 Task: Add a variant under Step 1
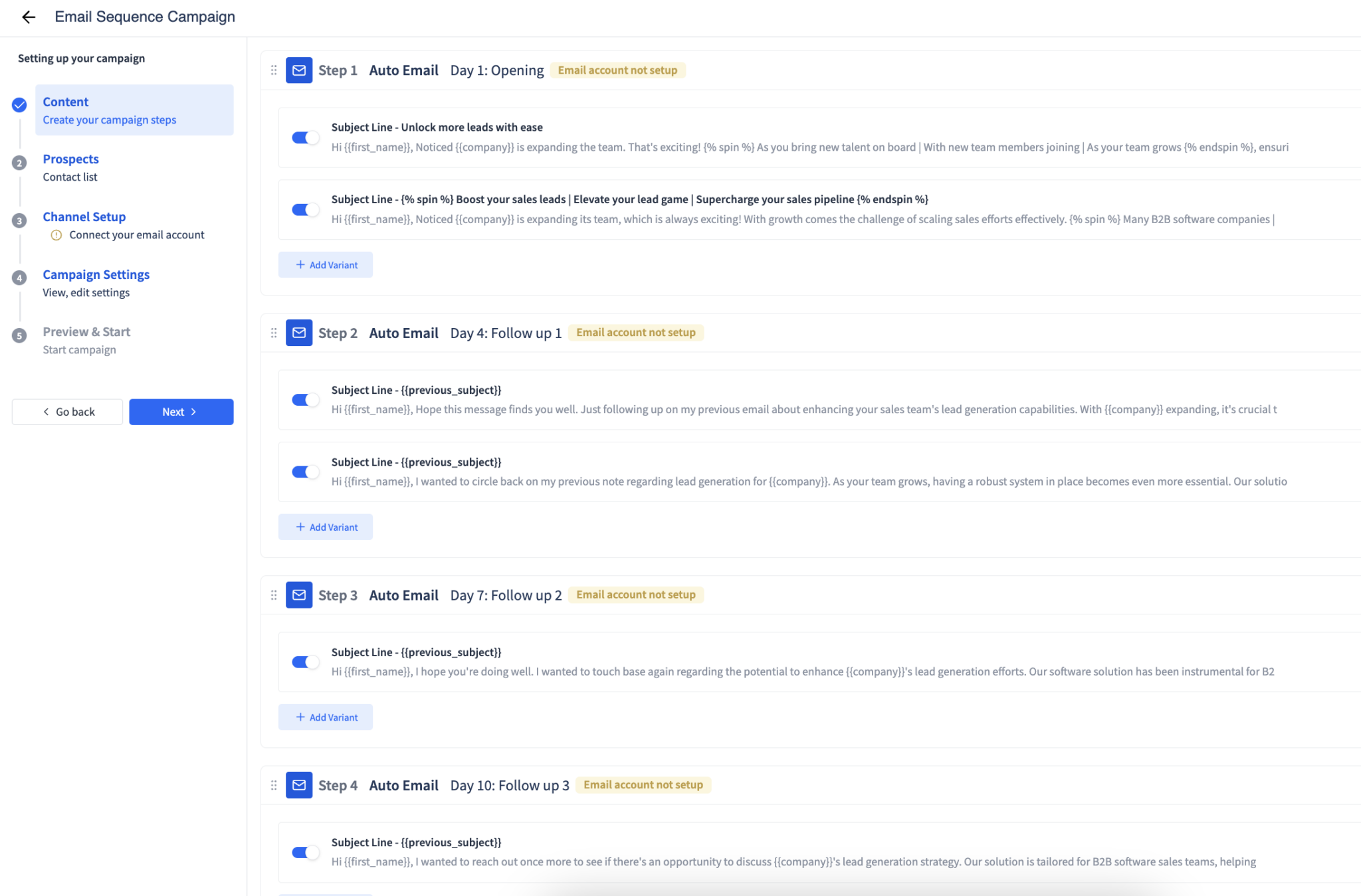pos(325,264)
